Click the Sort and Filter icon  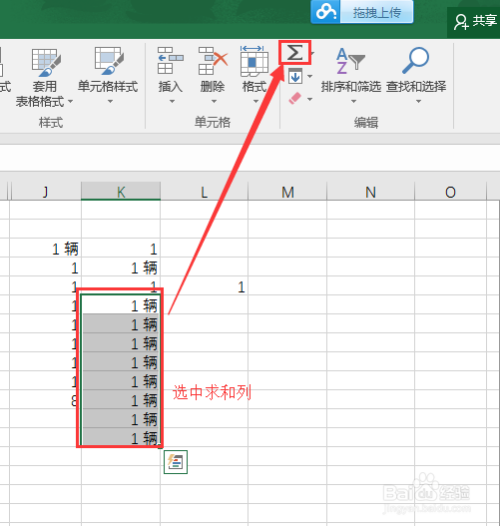(350, 61)
